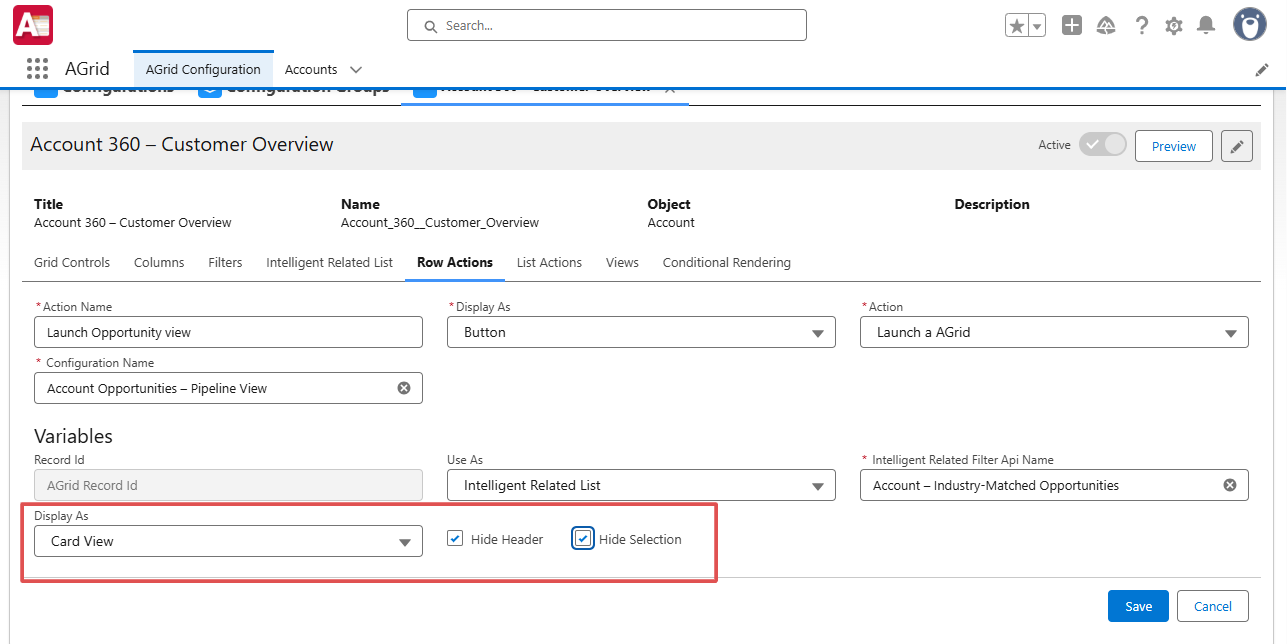1287x644 pixels.
Task: Edit the Action Name input field
Action: pyautogui.click(x=228, y=332)
